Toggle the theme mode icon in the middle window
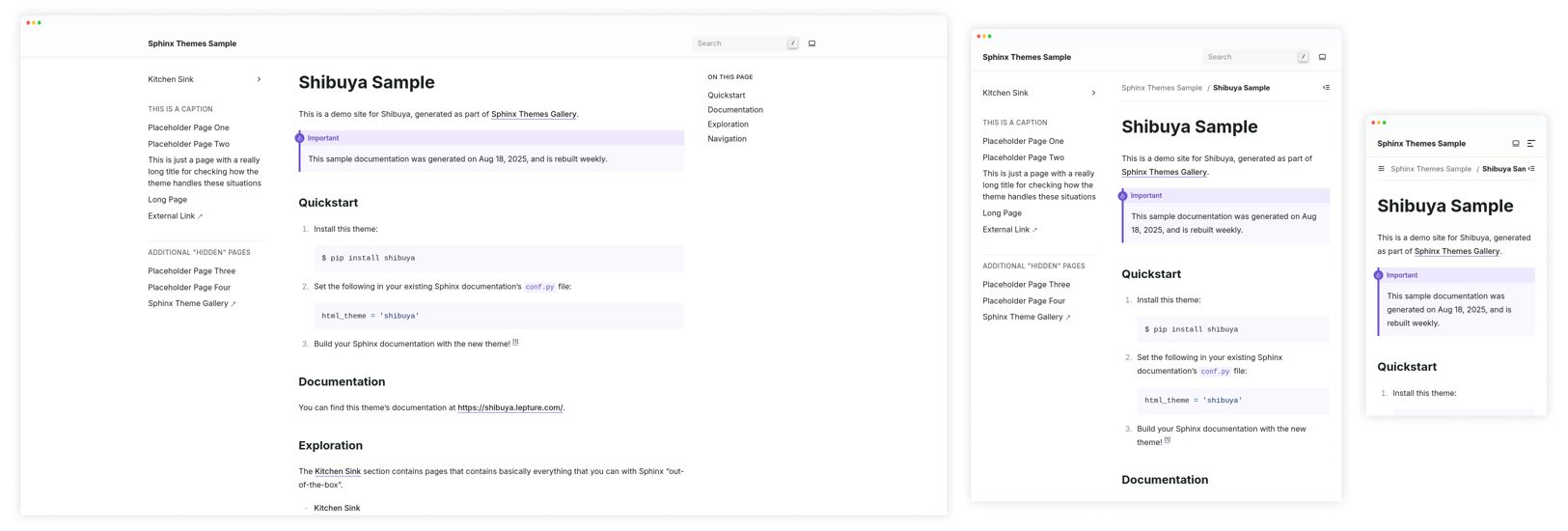The height and width of the screenshot is (531, 1568). pos(1322,57)
